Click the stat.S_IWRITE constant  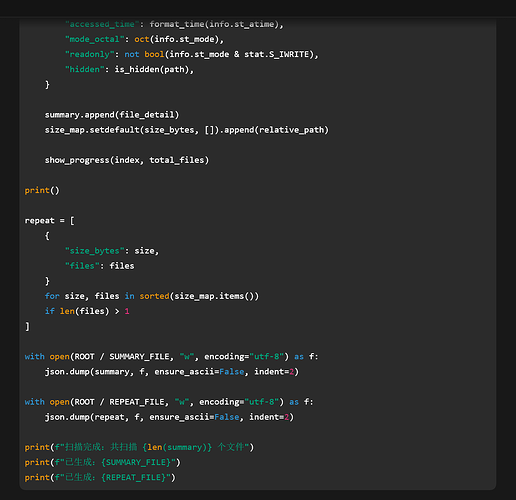click(277, 54)
